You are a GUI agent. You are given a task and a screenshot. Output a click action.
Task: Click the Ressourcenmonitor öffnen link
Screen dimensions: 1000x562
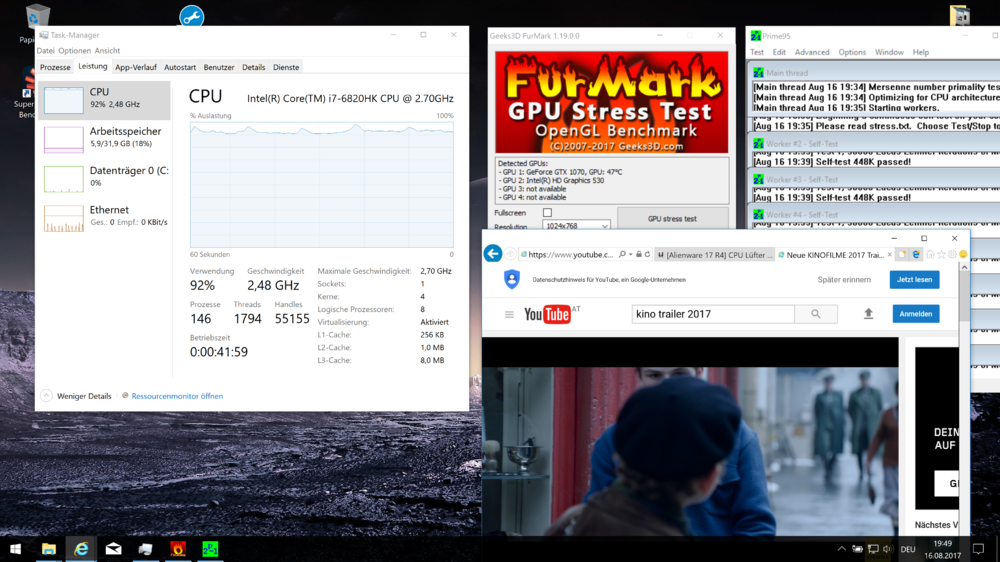[176, 396]
